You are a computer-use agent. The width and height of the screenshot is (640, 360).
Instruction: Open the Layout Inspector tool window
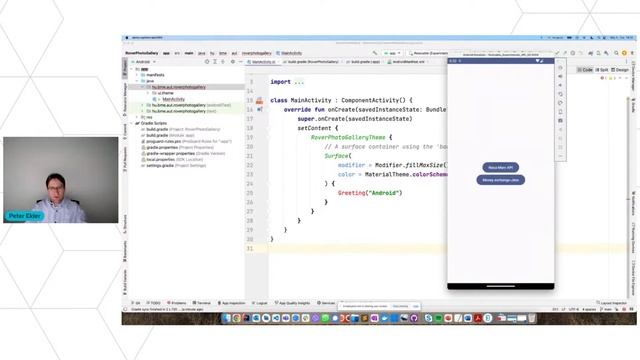pyautogui.click(x=611, y=303)
